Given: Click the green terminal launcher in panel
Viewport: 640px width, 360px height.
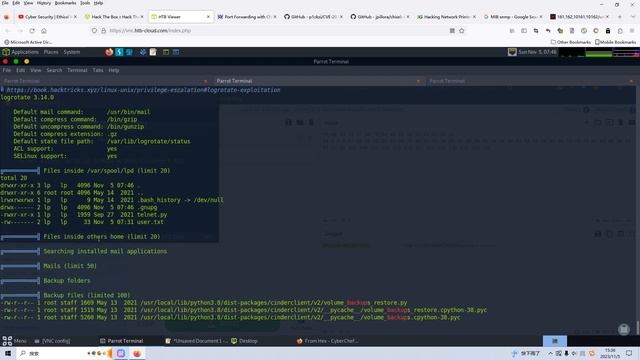Looking at the screenshot, I should point(166,52).
